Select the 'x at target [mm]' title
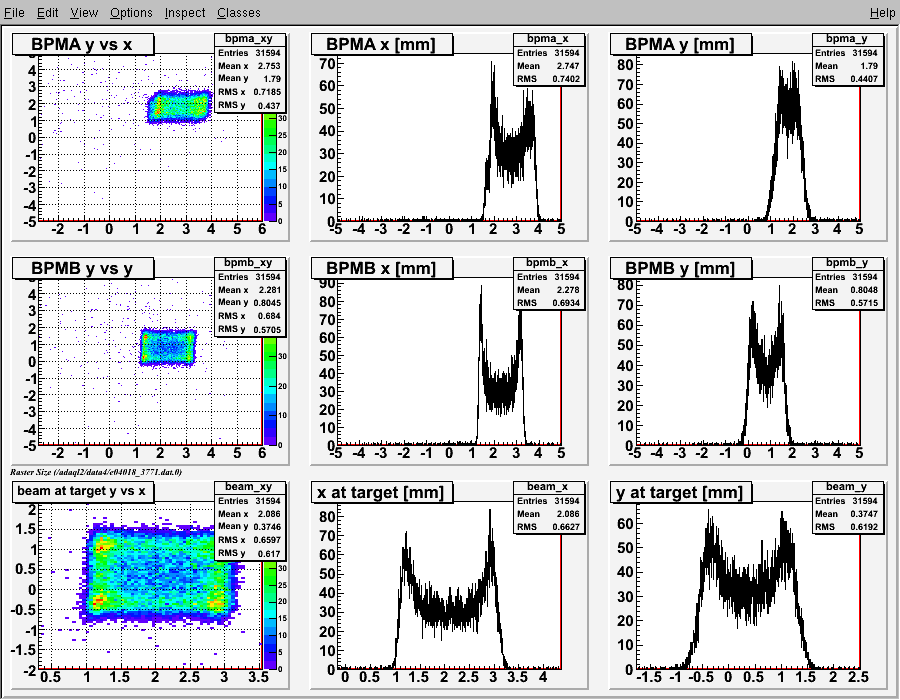Image resolution: width=900 pixels, height=700 pixels. tap(381, 492)
